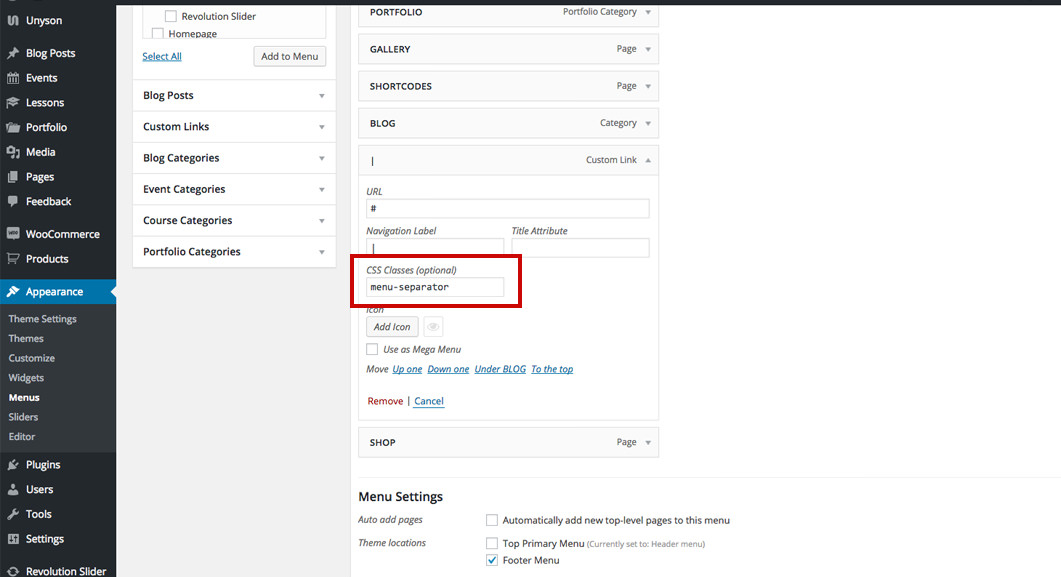The width and height of the screenshot is (1061, 577).
Task: Open the Widgets submenu item
Action: [26, 377]
